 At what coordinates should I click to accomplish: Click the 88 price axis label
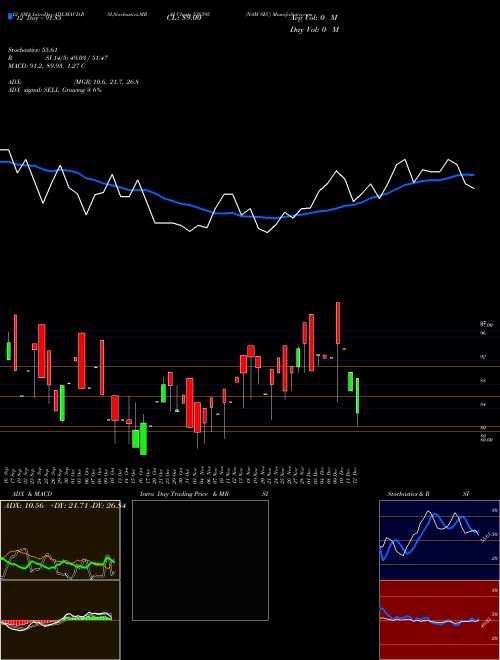click(483, 381)
